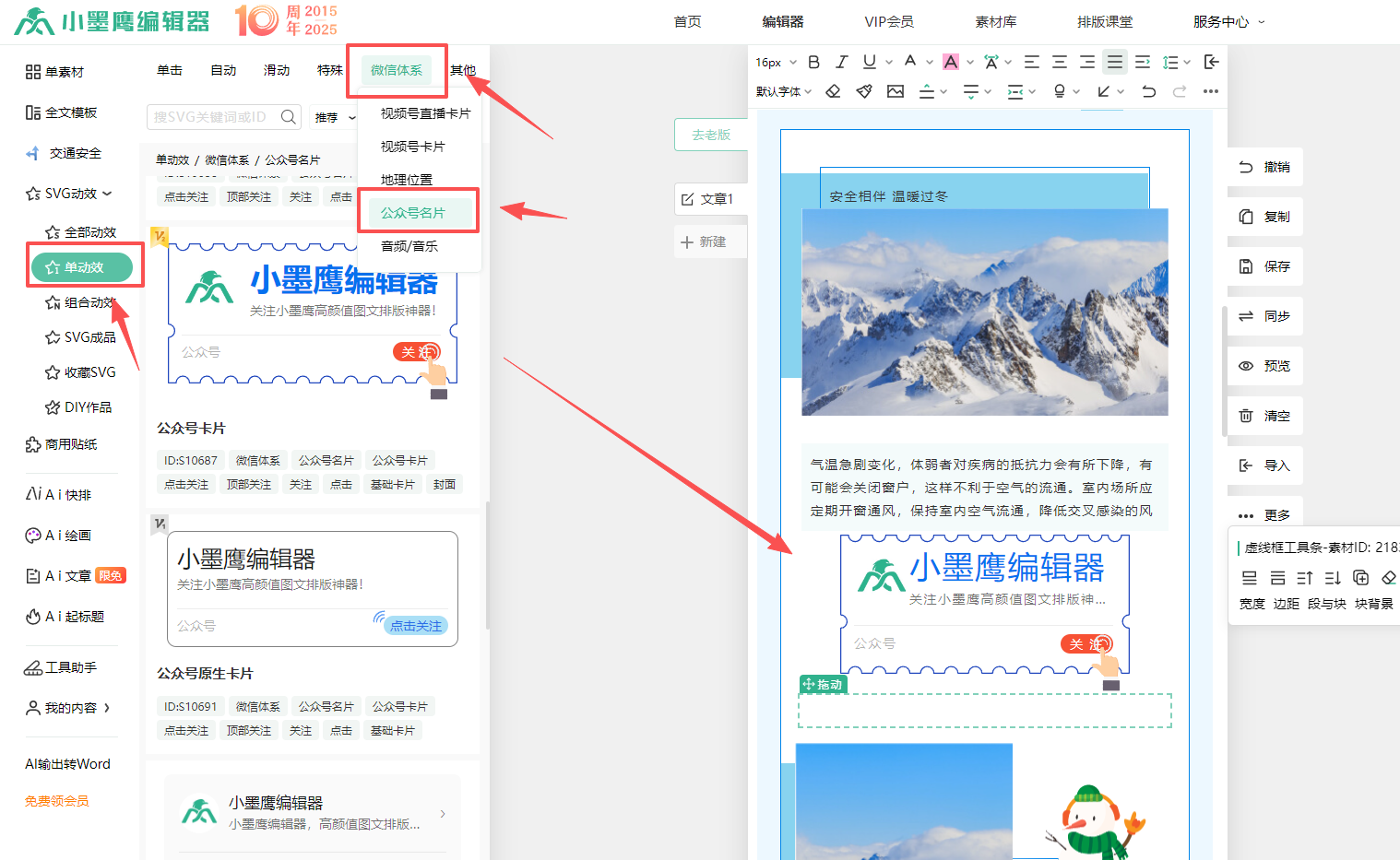Expand the highlight color dropdown arrow
The width and height of the screenshot is (1400, 860).
(x=970, y=63)
